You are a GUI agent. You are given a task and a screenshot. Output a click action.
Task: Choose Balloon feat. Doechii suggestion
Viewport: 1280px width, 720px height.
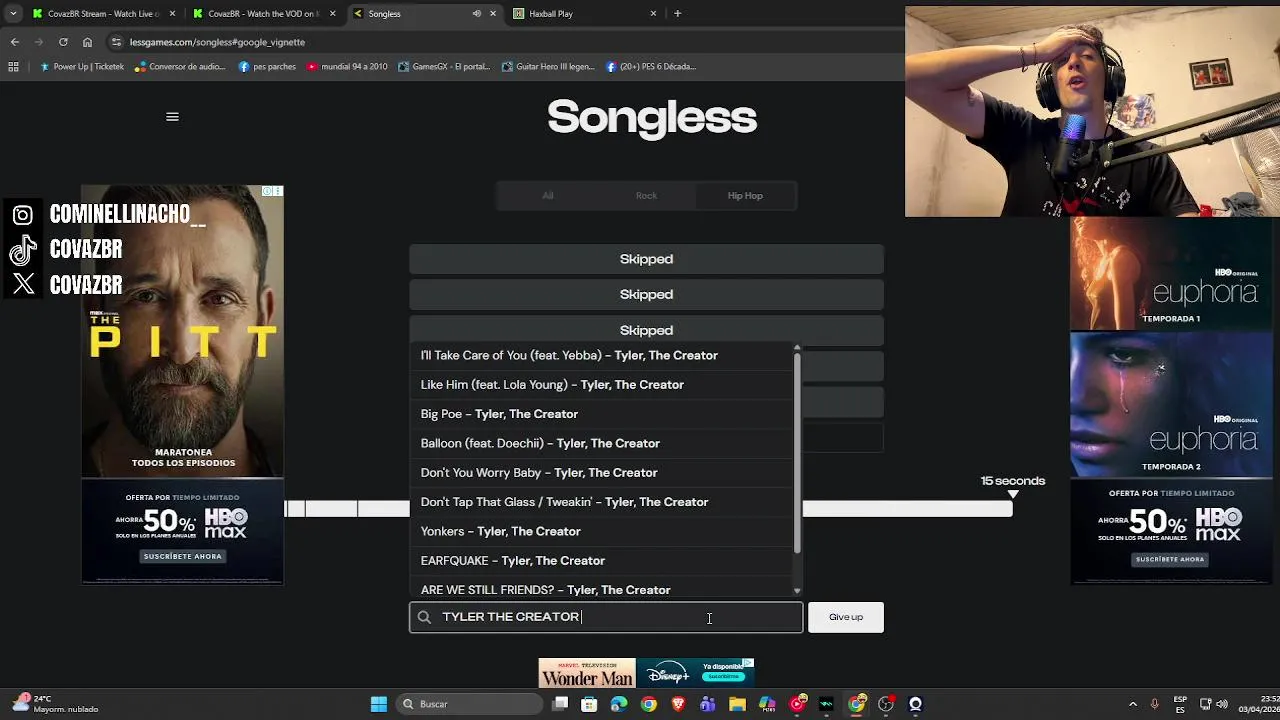601,443
